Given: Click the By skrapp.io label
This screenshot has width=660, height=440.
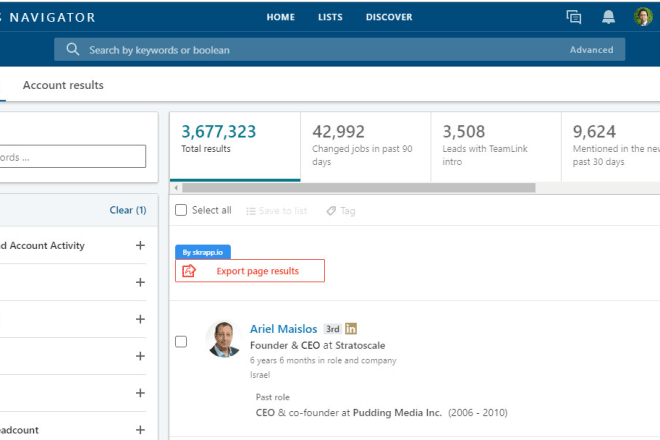Looking at the screenshot, I should point(203,252).
